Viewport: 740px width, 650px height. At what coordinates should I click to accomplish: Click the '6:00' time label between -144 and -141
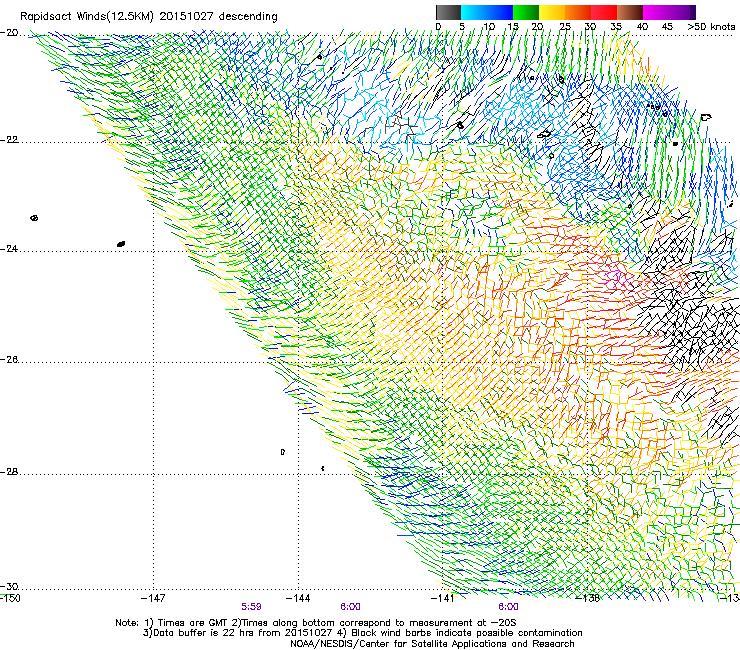(350, 607)
